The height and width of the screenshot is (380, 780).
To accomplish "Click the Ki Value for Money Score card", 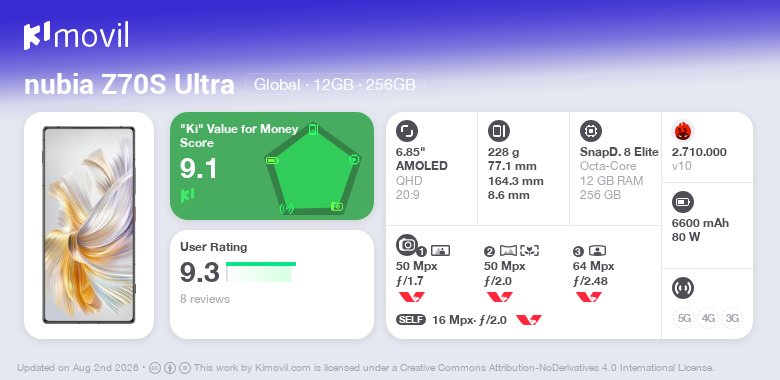I will pyautogui.click(x=272, y=166).
